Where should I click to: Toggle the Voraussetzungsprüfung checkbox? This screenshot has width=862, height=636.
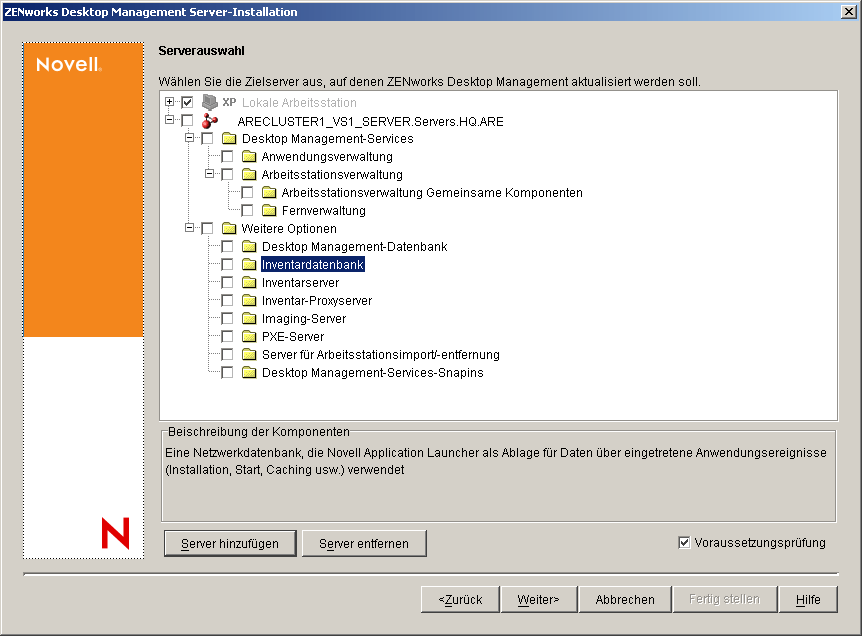click(684, 543)
